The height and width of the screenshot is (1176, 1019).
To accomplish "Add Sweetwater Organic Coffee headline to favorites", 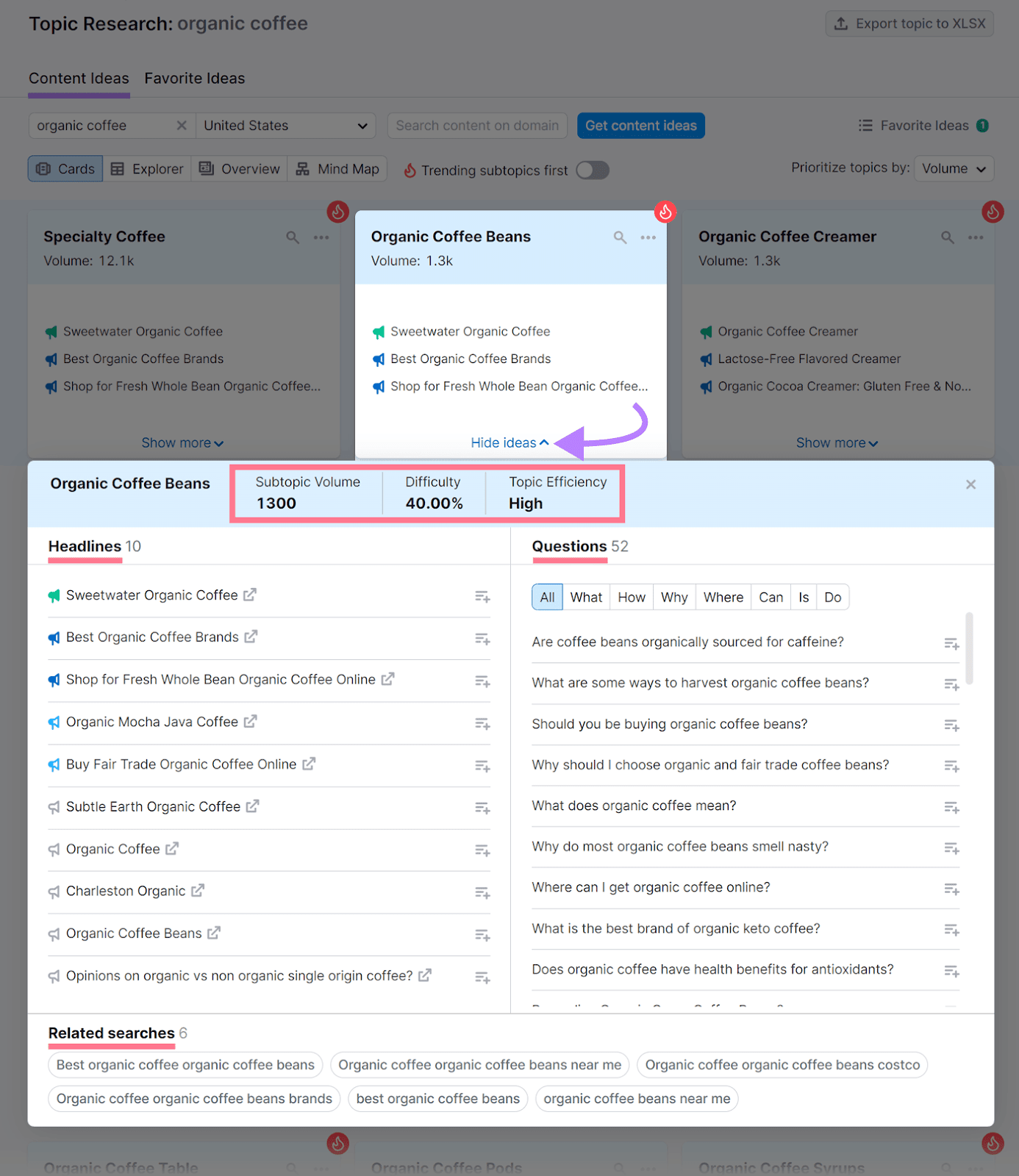I will tap(482, 597).
